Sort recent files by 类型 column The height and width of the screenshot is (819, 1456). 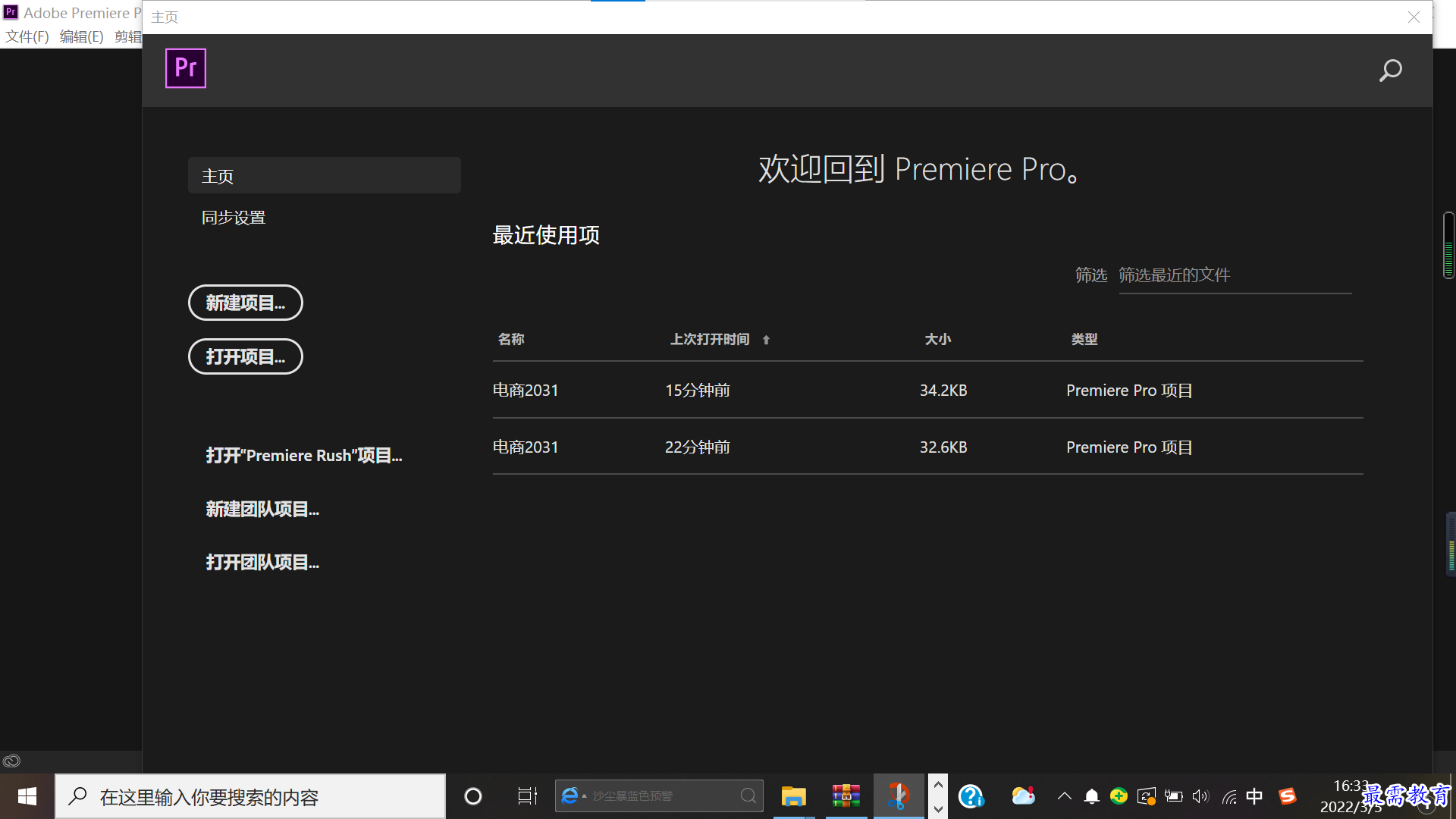[1084, 339]
